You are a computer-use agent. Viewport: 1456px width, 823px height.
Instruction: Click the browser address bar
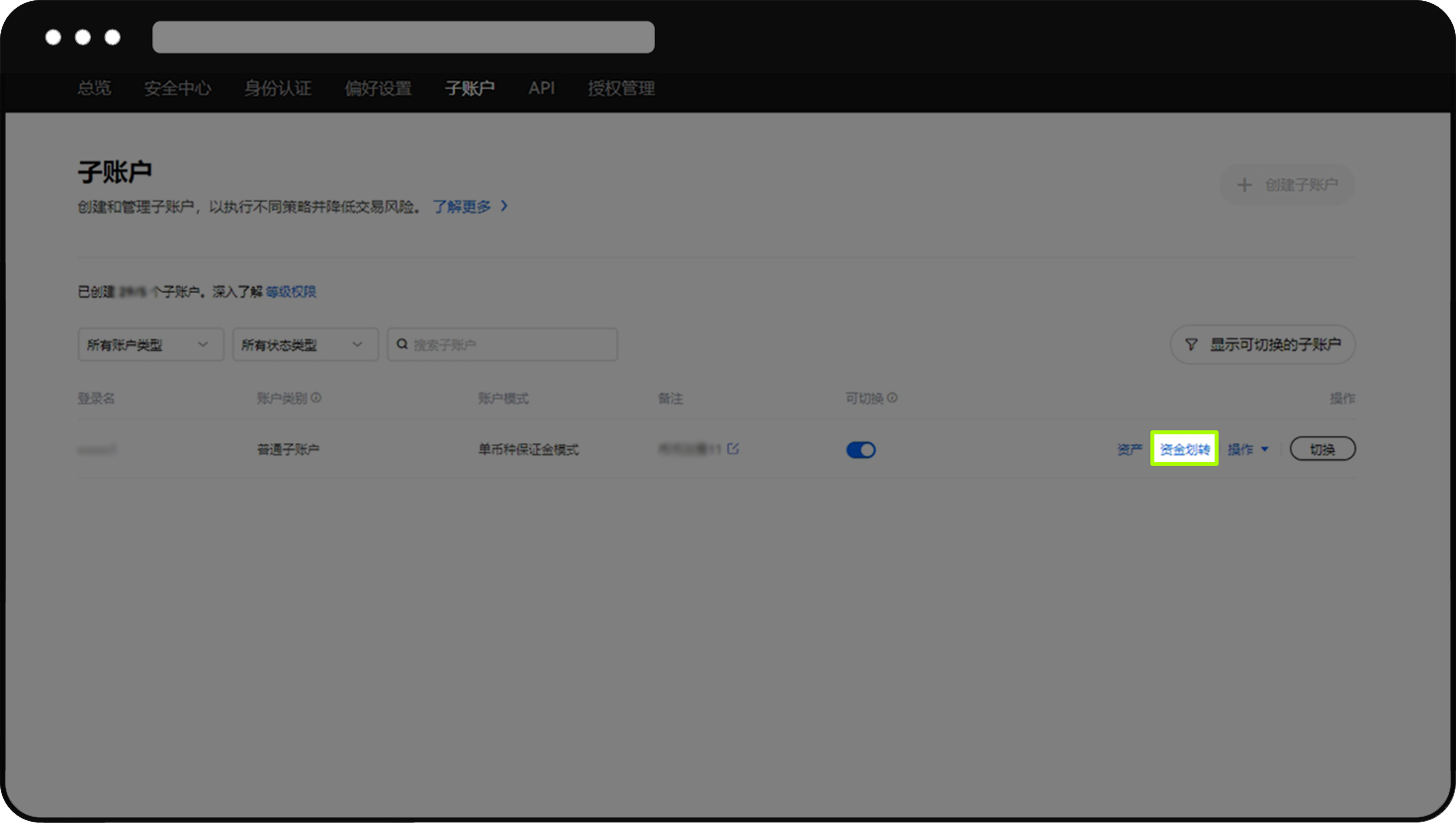click(402, 37)
